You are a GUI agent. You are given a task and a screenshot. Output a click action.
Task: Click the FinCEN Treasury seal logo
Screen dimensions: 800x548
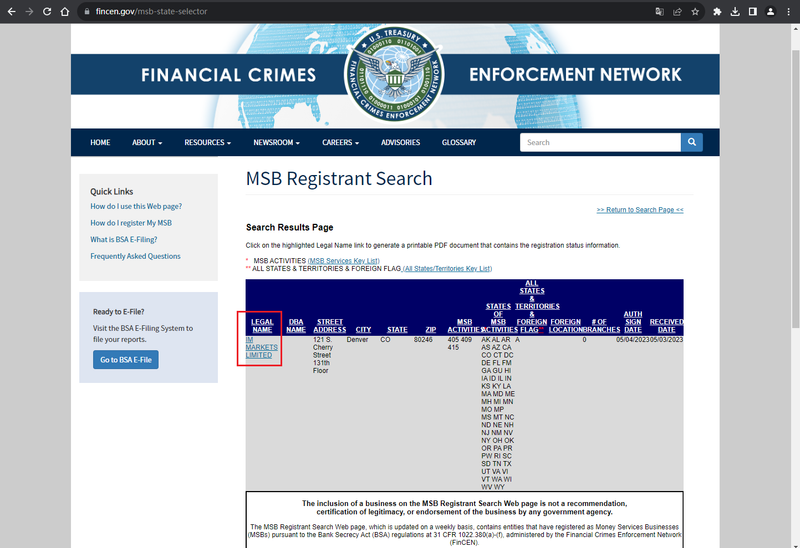pos(394,74)
